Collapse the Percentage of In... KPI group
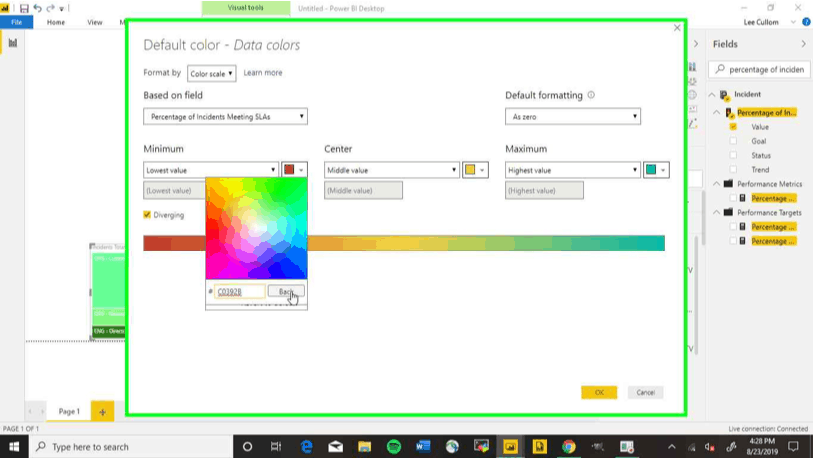The width and height of the screenshot is (814, 460). [716, 112]
